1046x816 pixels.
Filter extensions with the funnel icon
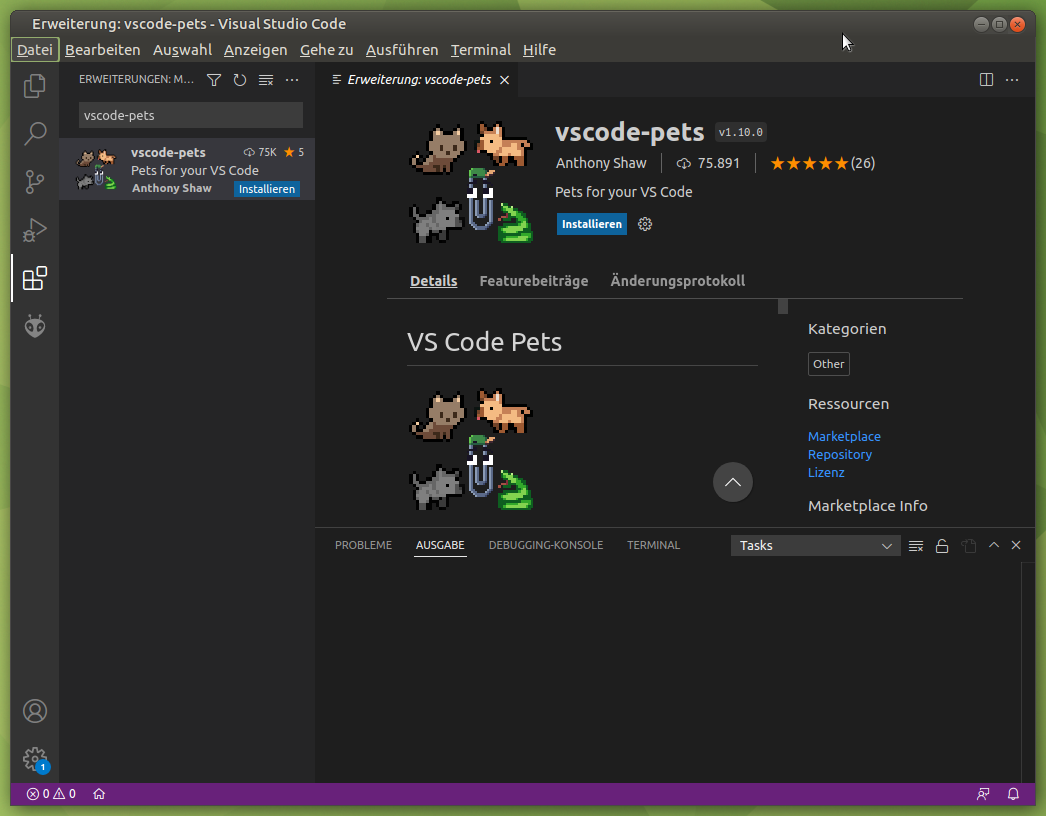pyautogui.click(x=214, y=80)
